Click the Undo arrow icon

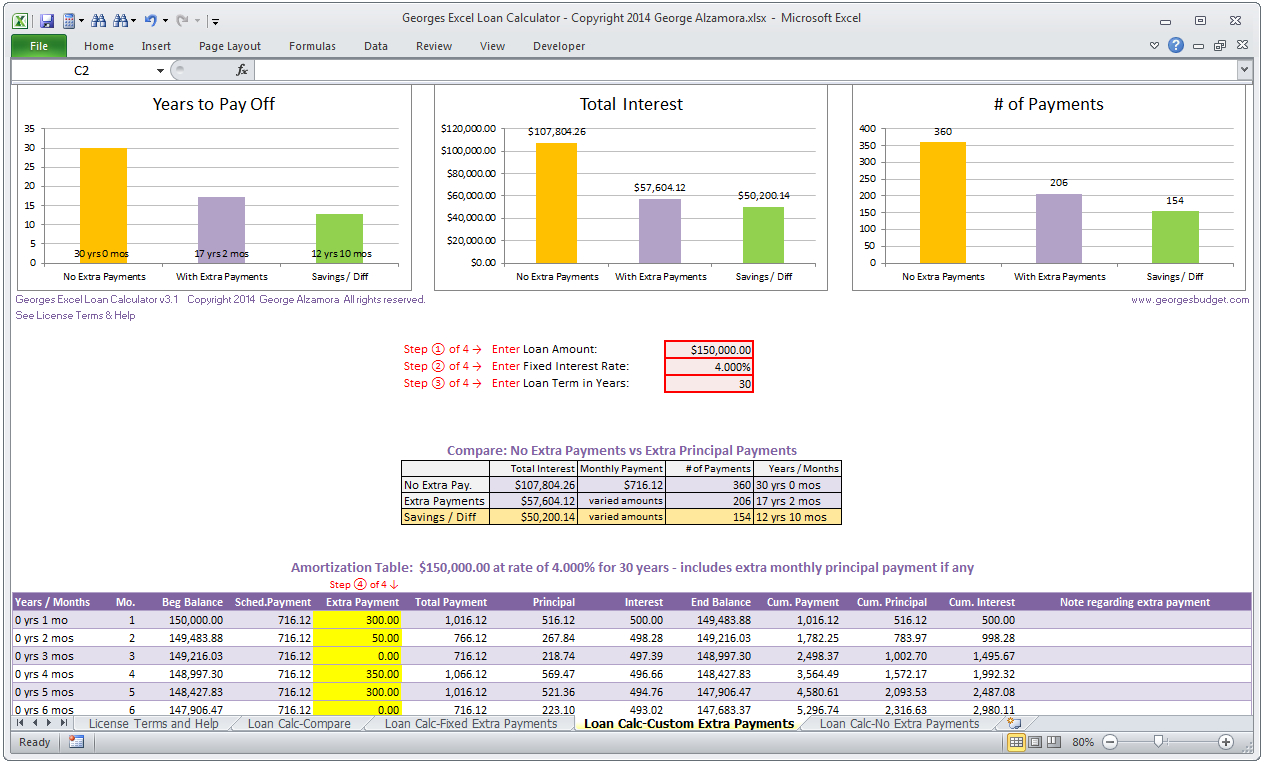(x=150, y=19)
